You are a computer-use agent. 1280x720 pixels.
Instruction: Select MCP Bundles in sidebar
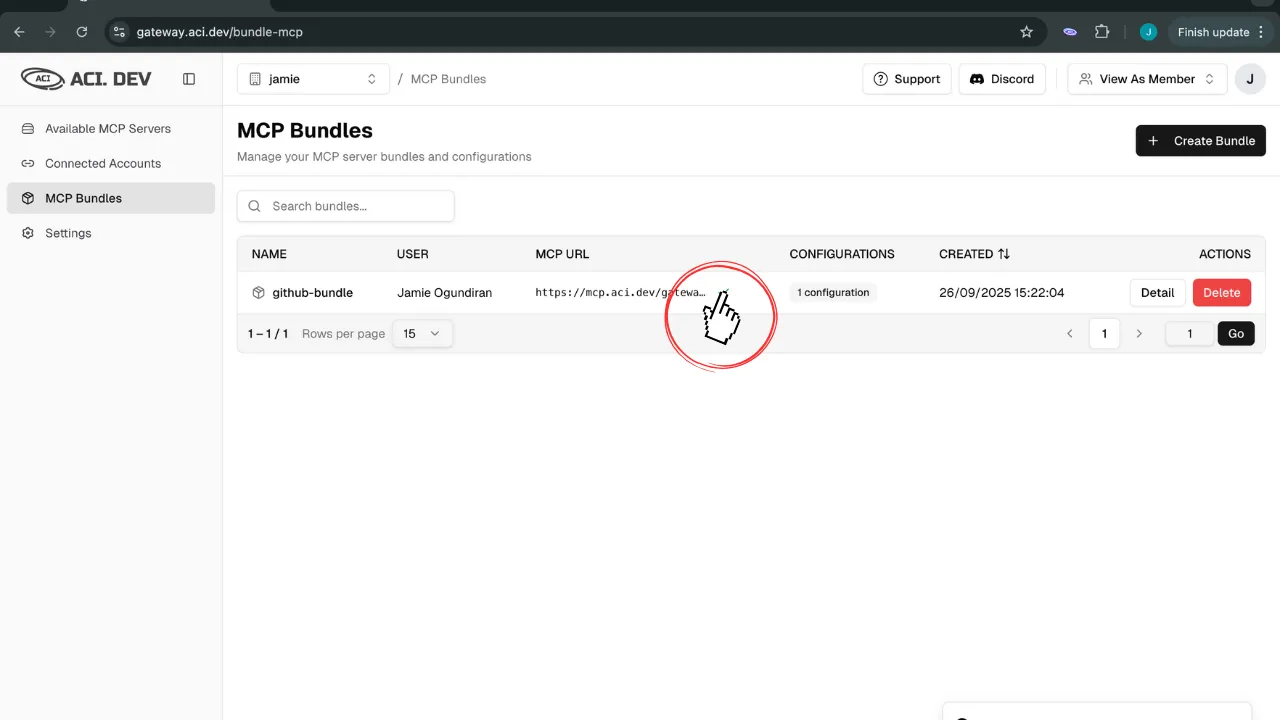click(x=110, y=198)
